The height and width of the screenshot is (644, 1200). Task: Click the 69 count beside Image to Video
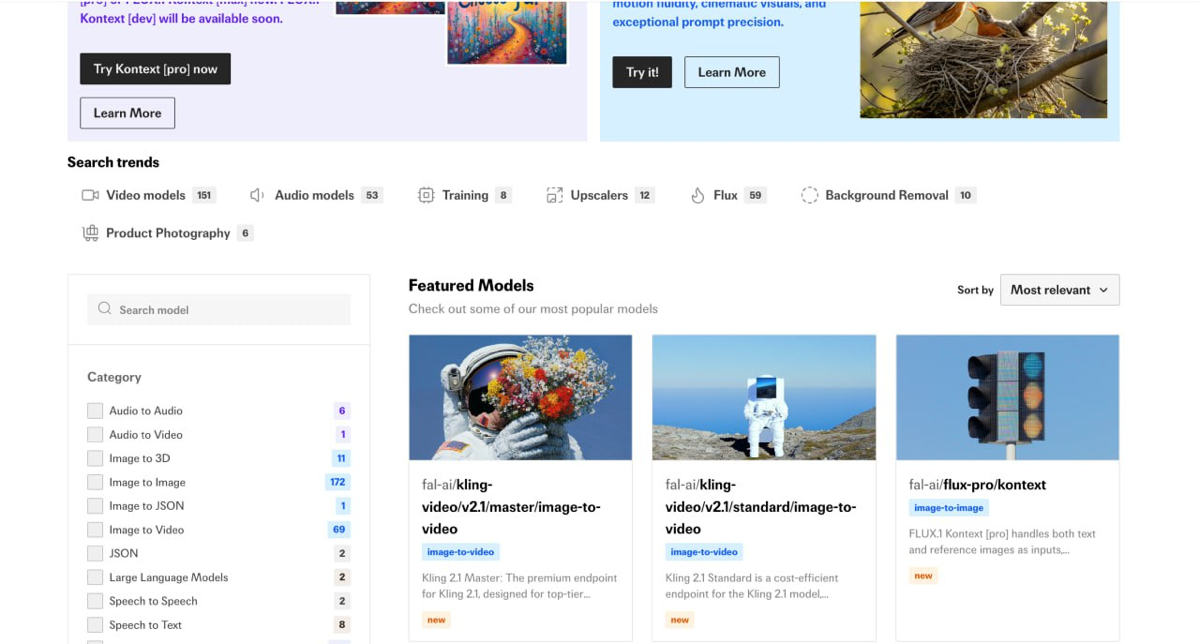[x=339, y=530]
